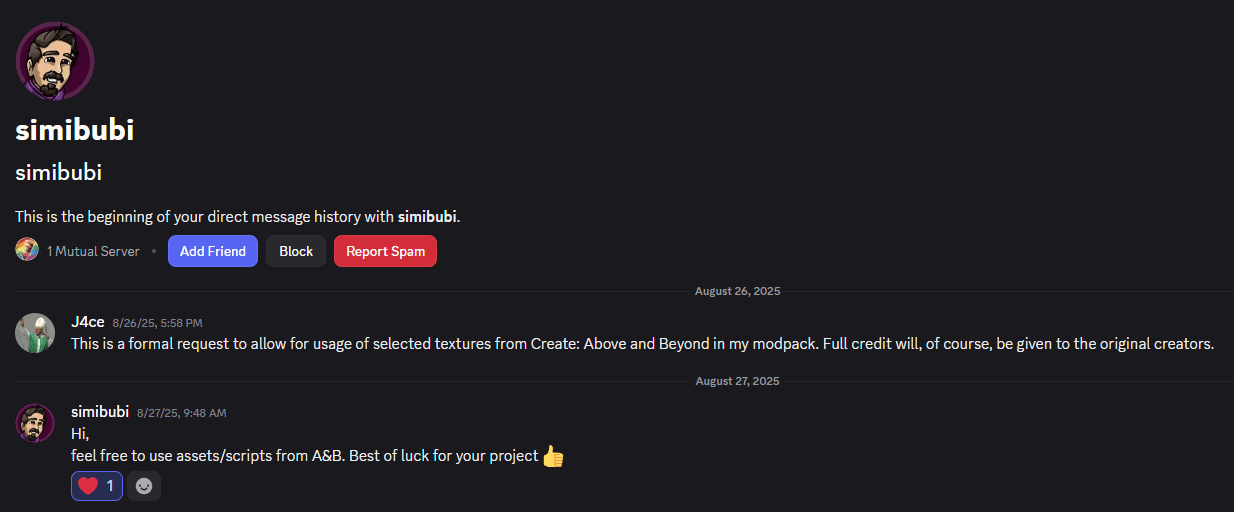The height and width of the screenshot is (512, 1234).
Task: Click the large simibubi display name heading
Action: 75,130
